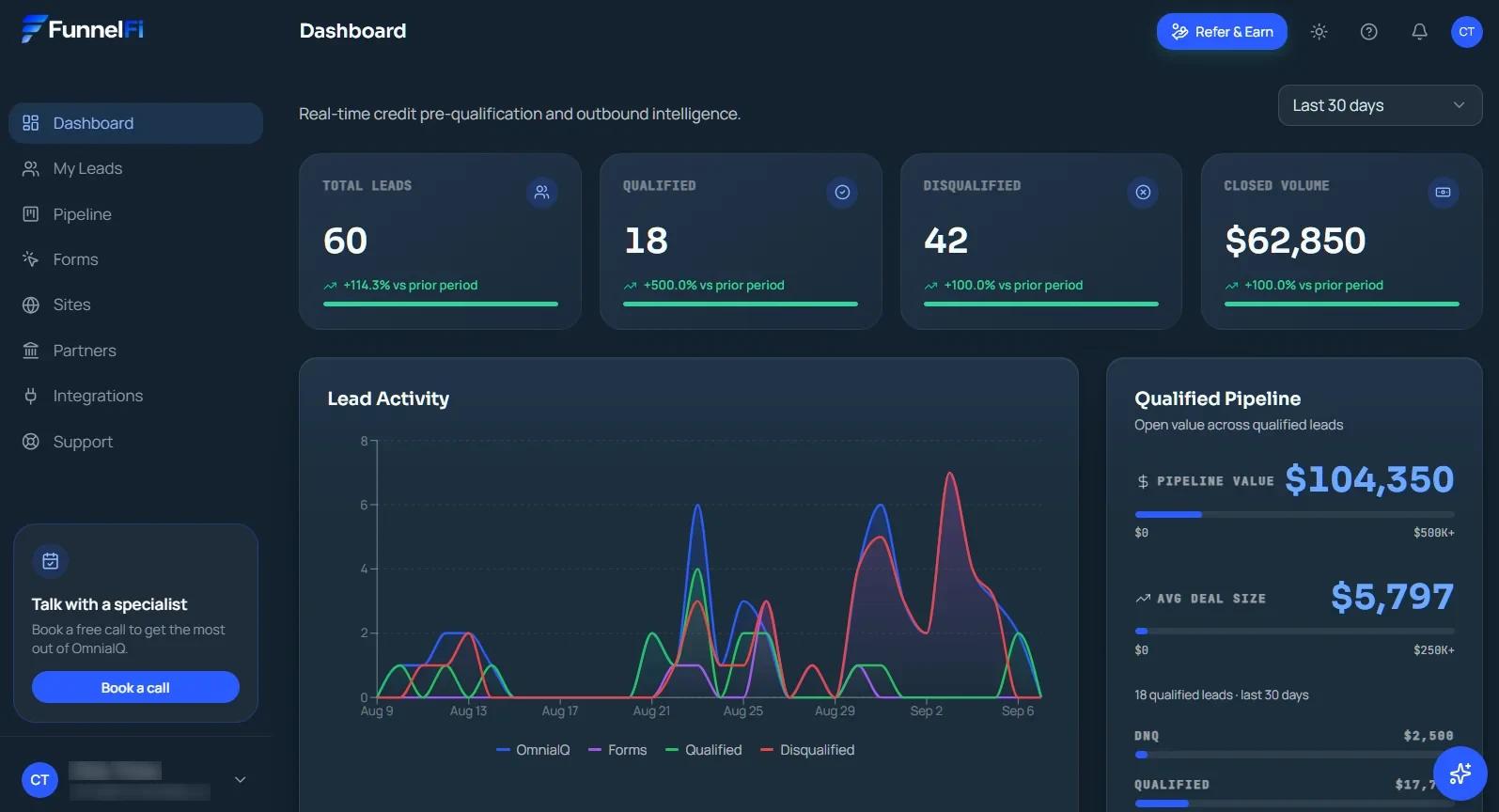
Task: Click the Pipeline Value progress bar
Action: 1294,514
